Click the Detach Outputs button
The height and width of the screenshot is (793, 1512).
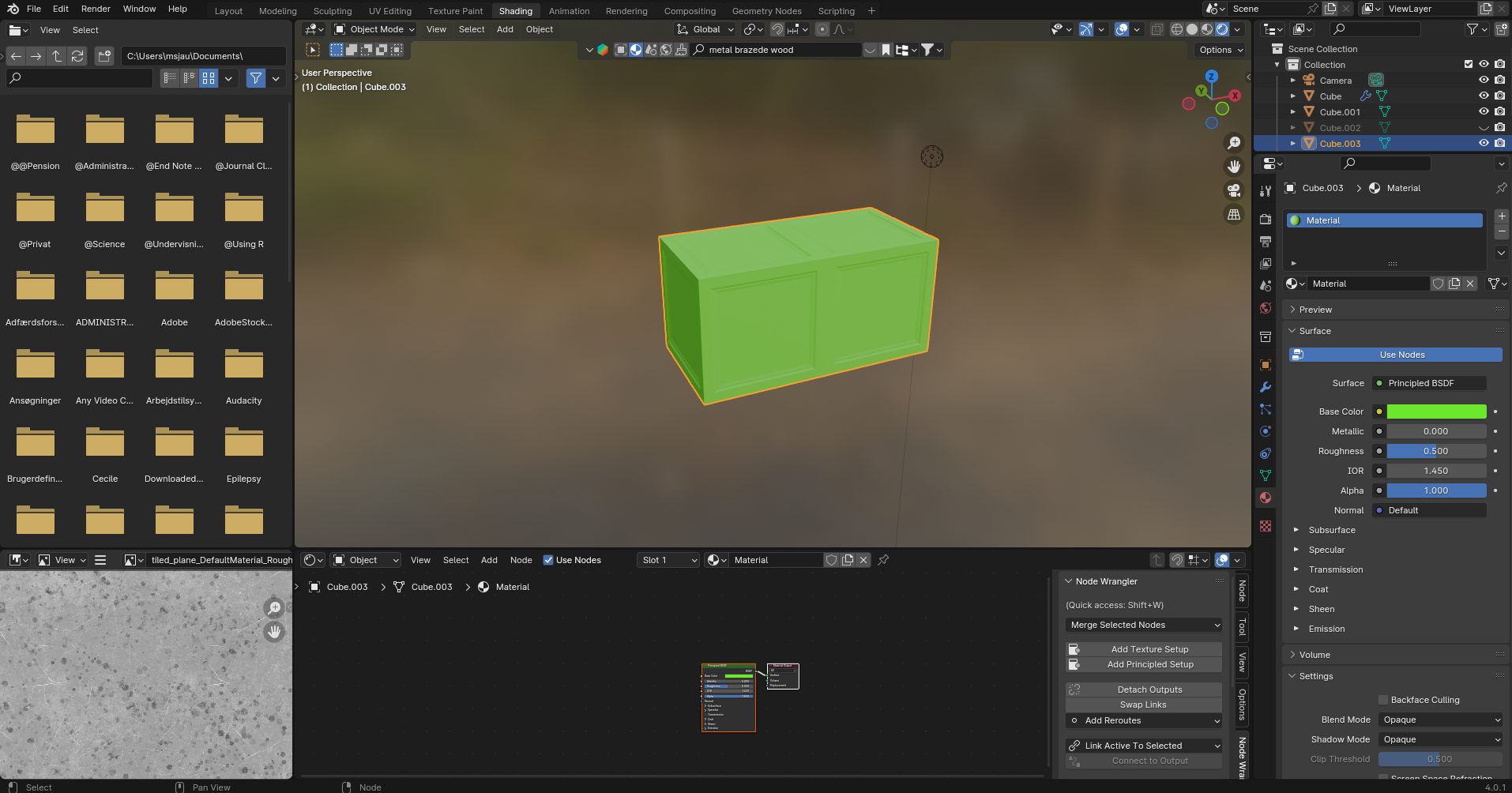[1143, 690]
